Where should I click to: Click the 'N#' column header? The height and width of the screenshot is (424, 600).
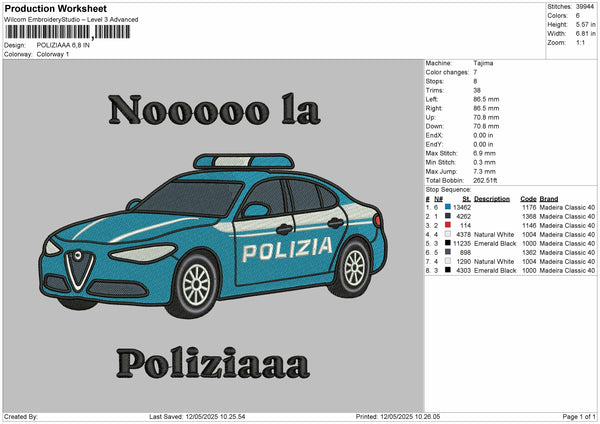click(x=438, y=199)
